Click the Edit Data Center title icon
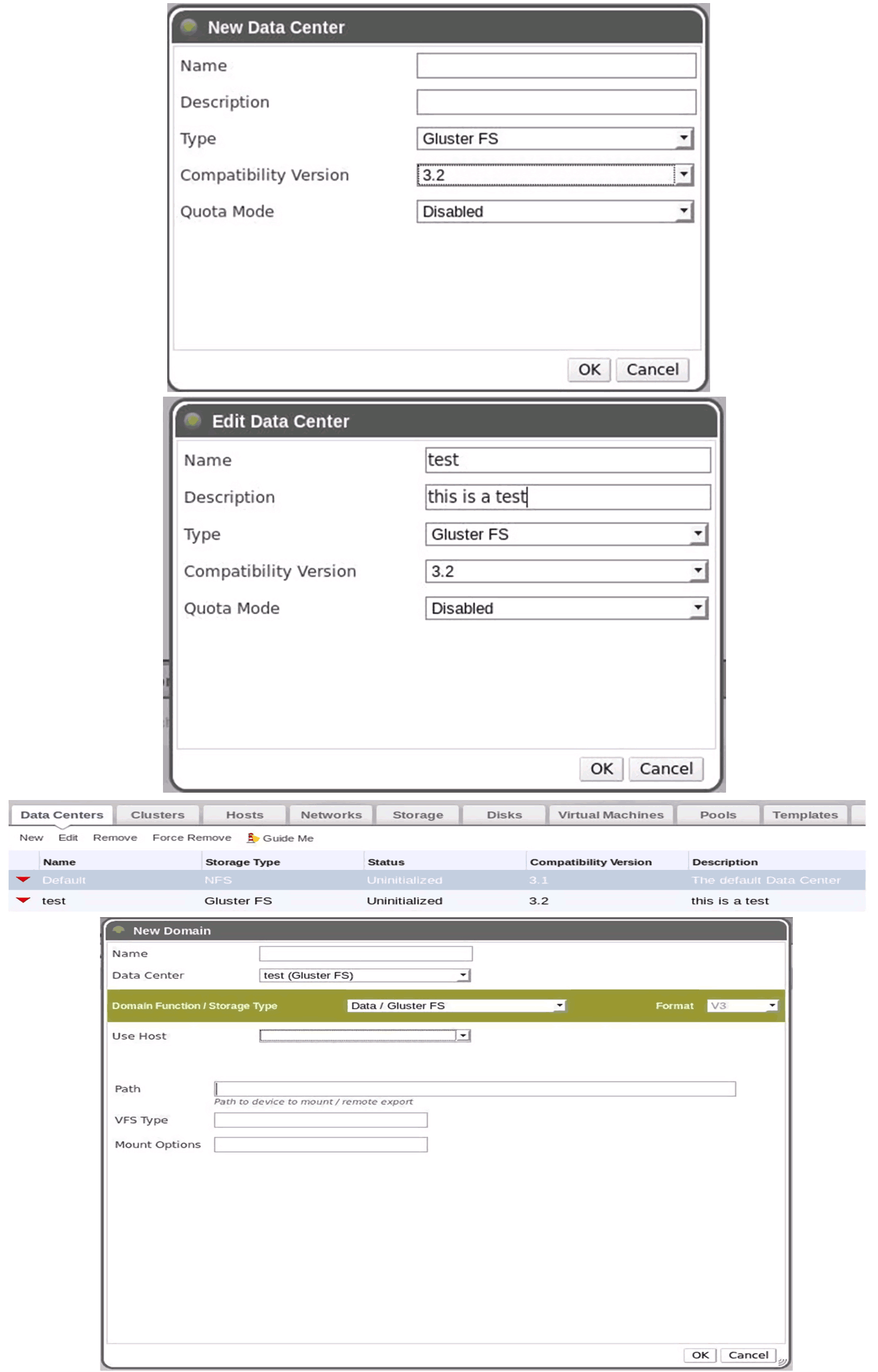Viewport: 878px width, 1372px height. tap(193, 421)
